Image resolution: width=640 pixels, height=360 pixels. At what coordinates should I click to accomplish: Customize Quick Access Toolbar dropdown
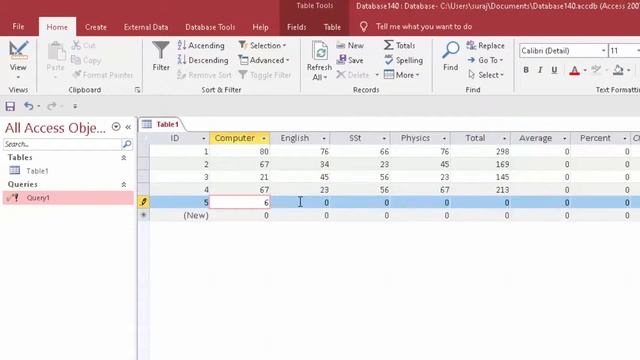point(75,107)
